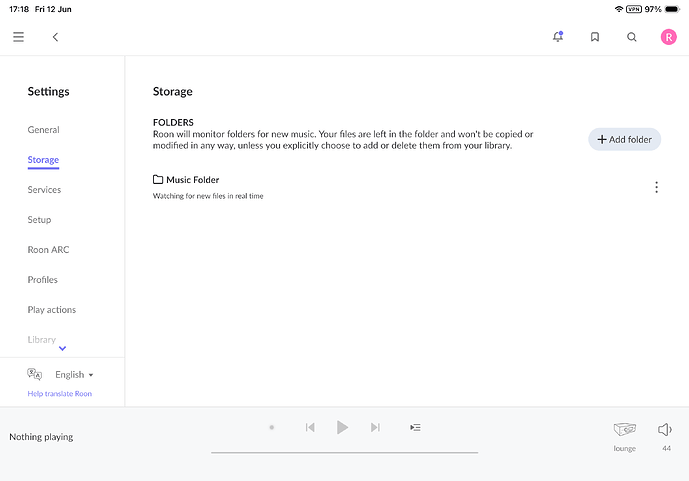
Task: Open the hamburger navigation menu
Action: pyautogui.click(x=18, y=37)
